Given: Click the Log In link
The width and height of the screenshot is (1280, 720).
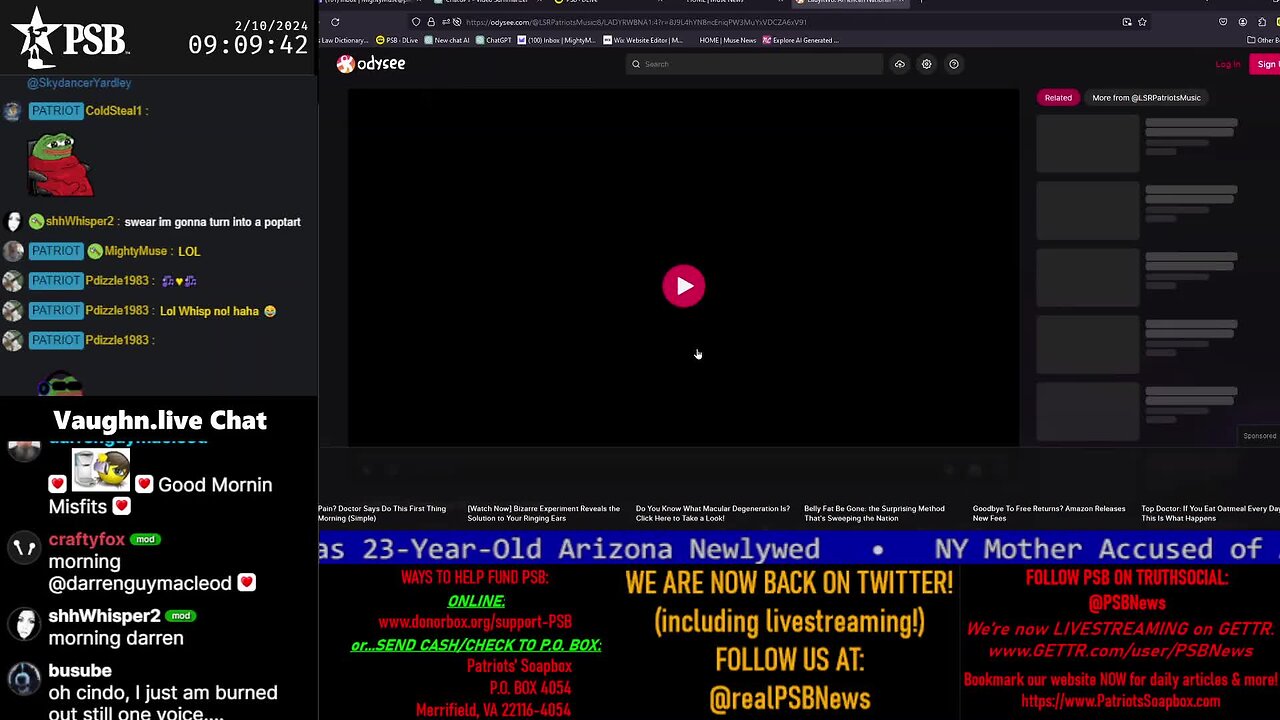Looking at the screenshot, I should coord(1228,64).
